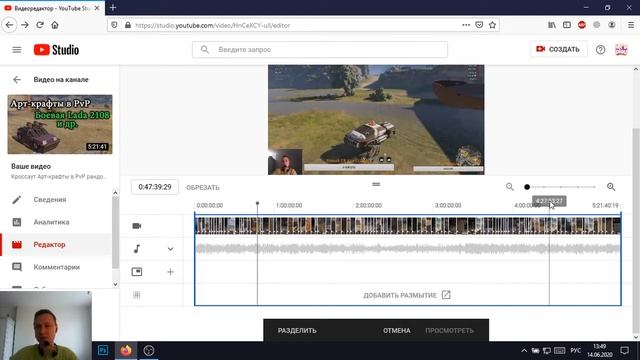Click the address bar URL
Screen dimensions: 640x360
pyautogui.click(x=212, y=25)
